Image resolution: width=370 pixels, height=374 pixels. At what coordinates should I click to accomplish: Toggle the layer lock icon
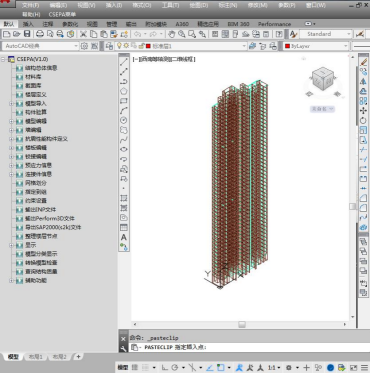(x=141, y=46)
